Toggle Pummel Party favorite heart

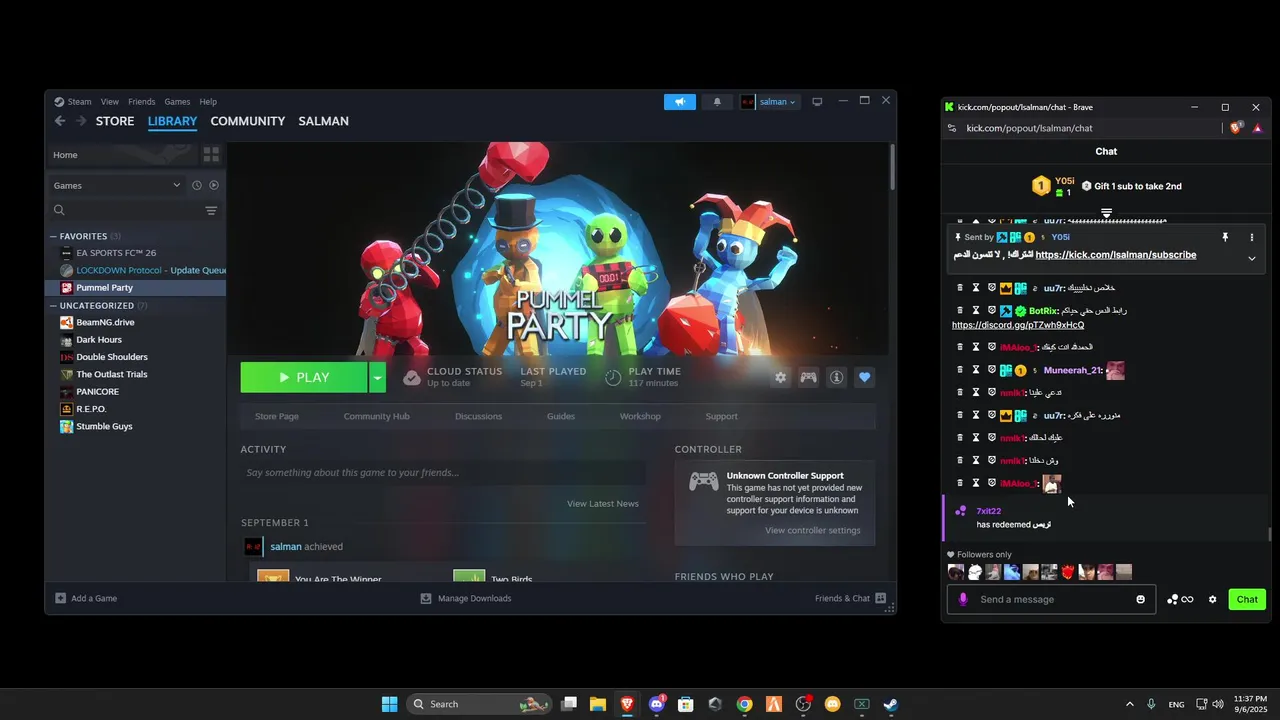pyautogui.click(x=865, y=377)
